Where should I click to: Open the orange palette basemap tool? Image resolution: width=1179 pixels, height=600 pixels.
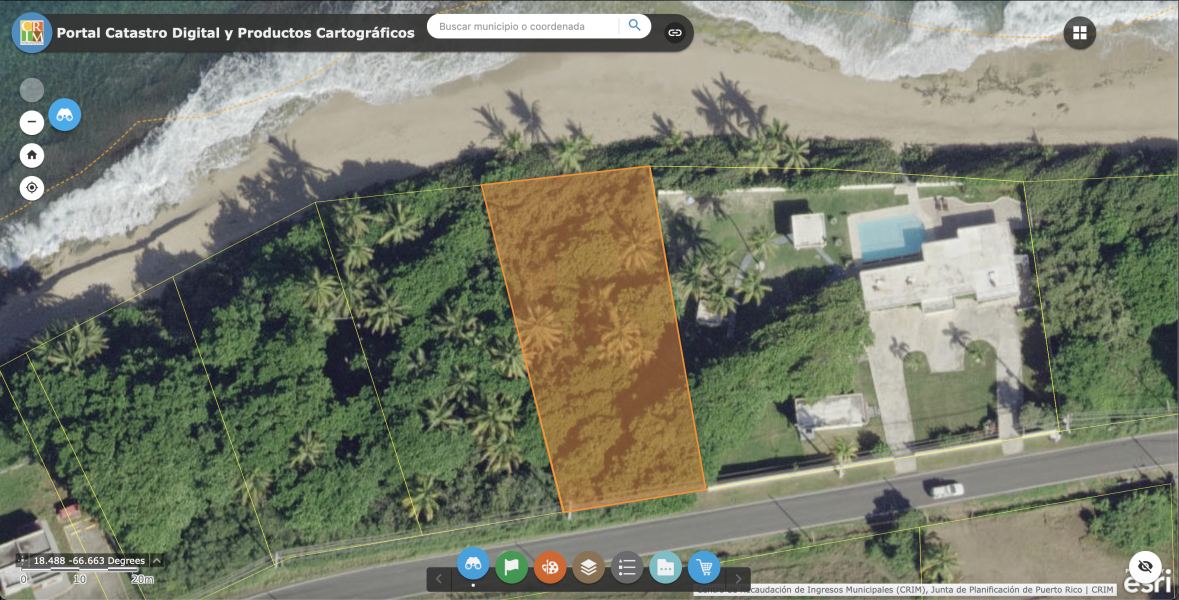tap(550, 566)
